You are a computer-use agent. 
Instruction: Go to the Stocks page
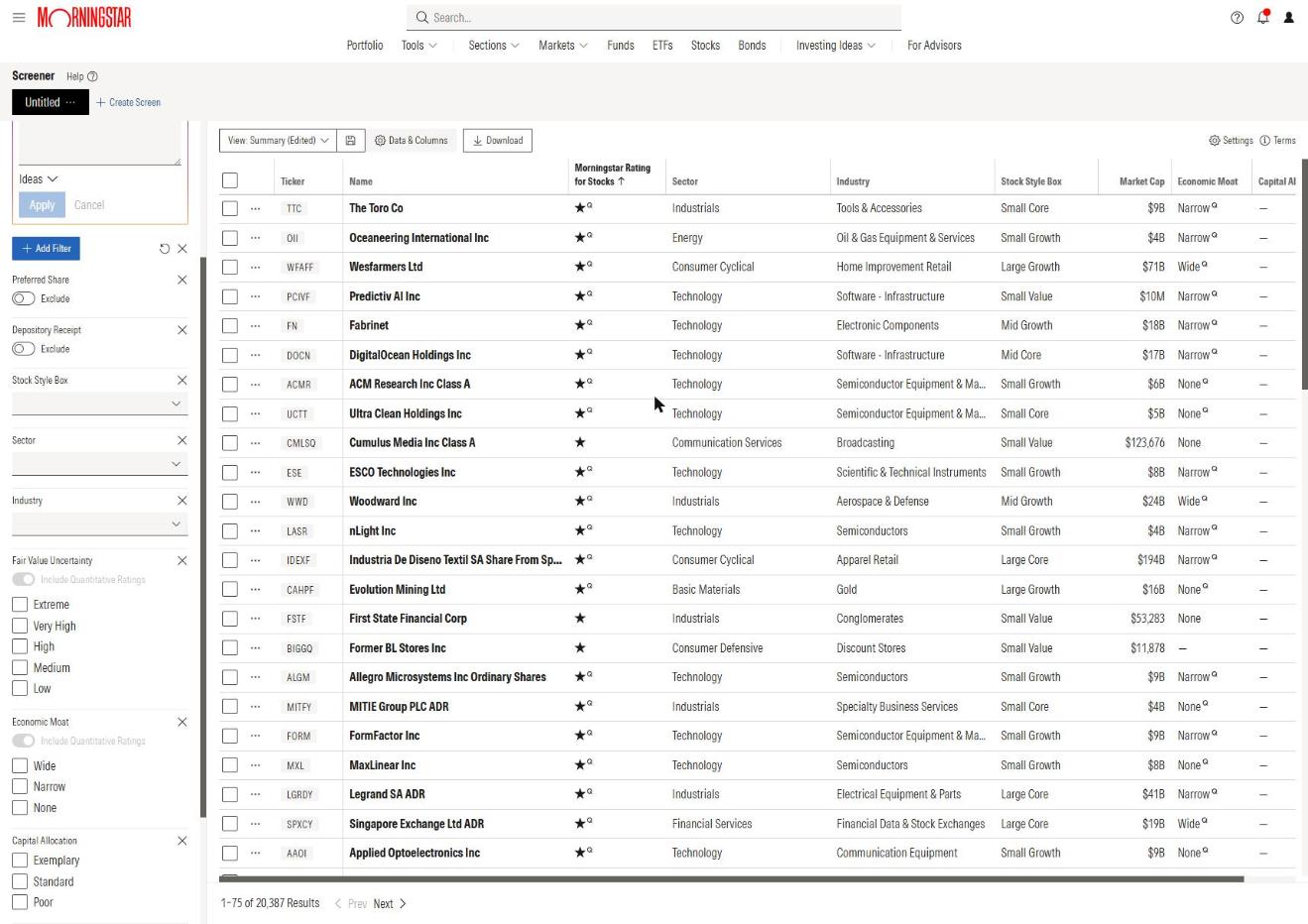pos(705,46)
